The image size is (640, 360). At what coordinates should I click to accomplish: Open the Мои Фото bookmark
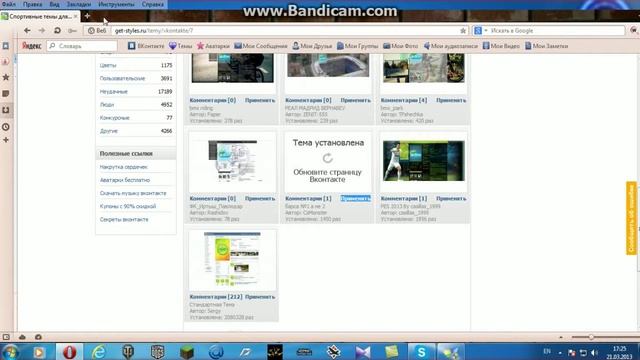pyautogui.click(x=400, y=46)
